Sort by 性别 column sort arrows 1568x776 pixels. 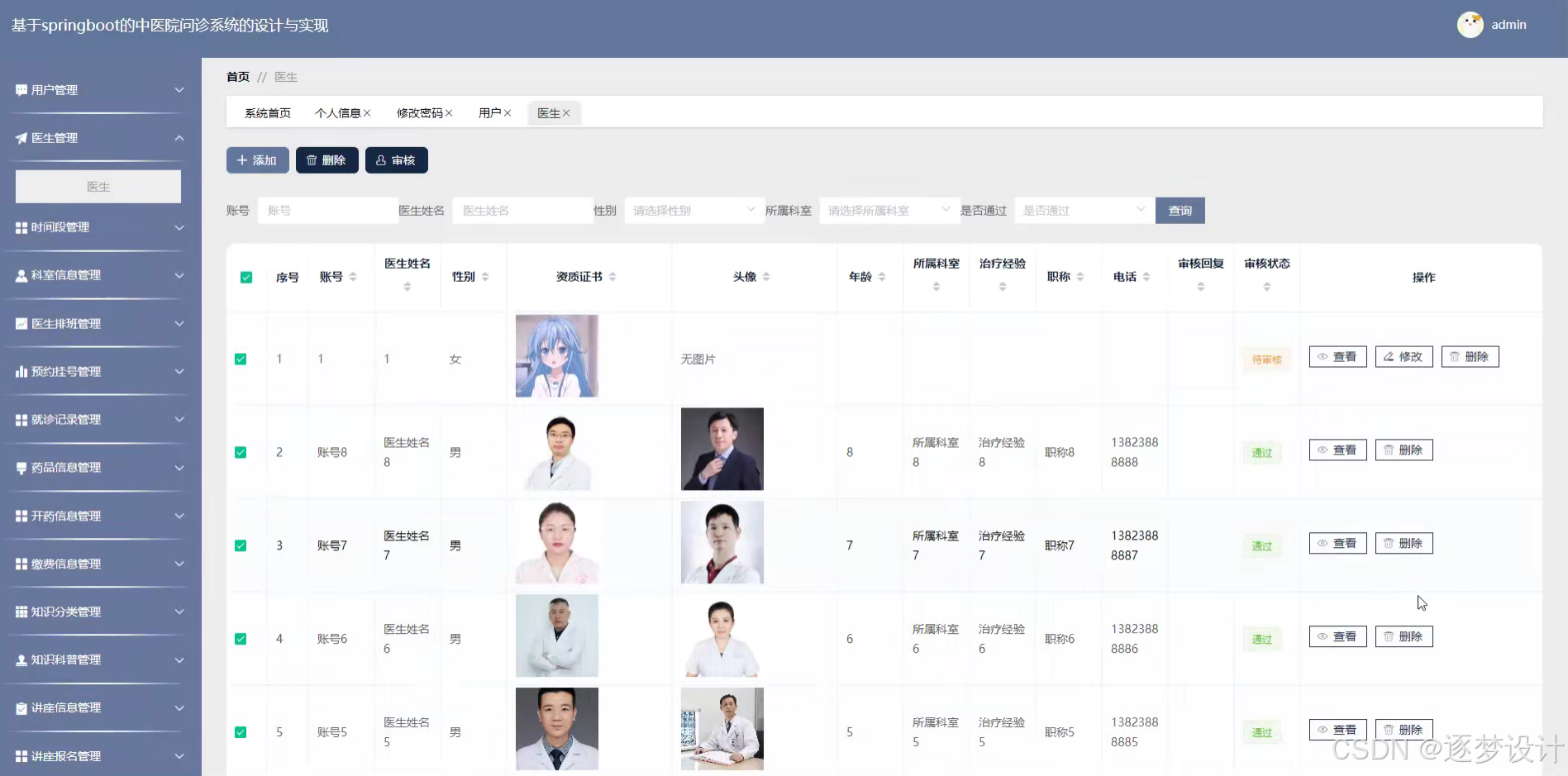(485, 277)
